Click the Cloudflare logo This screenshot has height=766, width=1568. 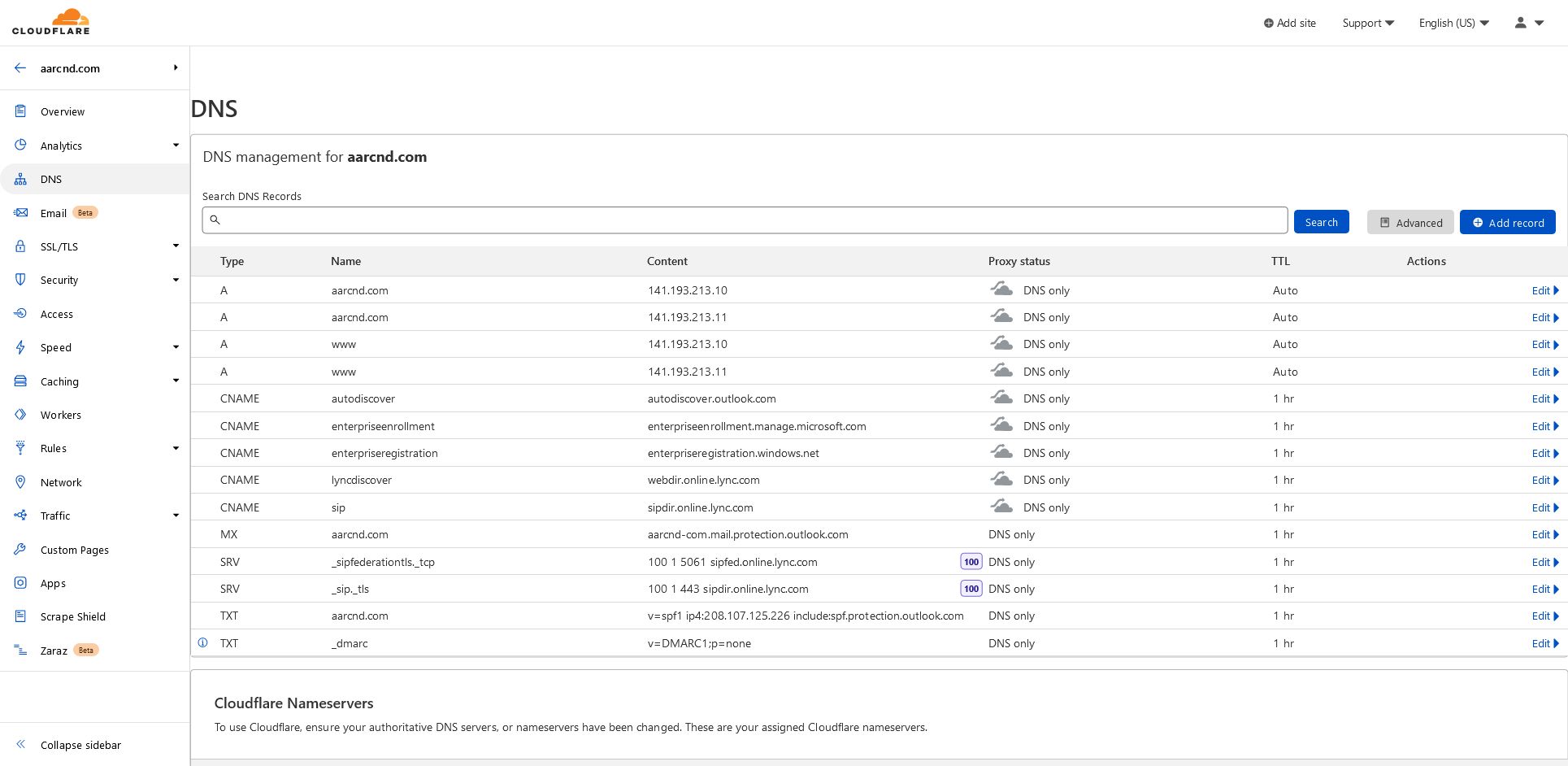coord(51,22)
